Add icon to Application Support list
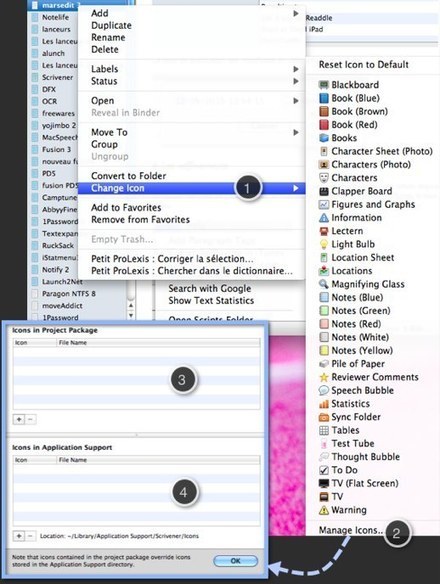The image size is (440, 584). tap(19, 536)
